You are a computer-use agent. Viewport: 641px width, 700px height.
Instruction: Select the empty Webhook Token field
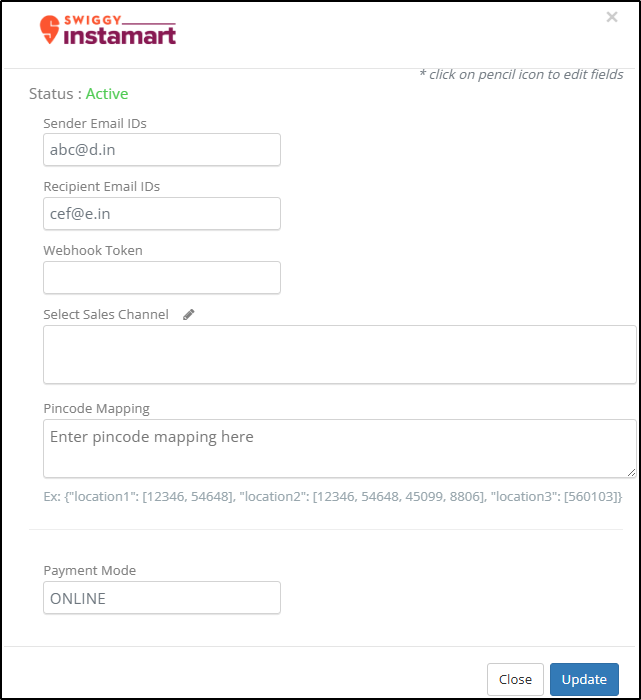point(161,278)
